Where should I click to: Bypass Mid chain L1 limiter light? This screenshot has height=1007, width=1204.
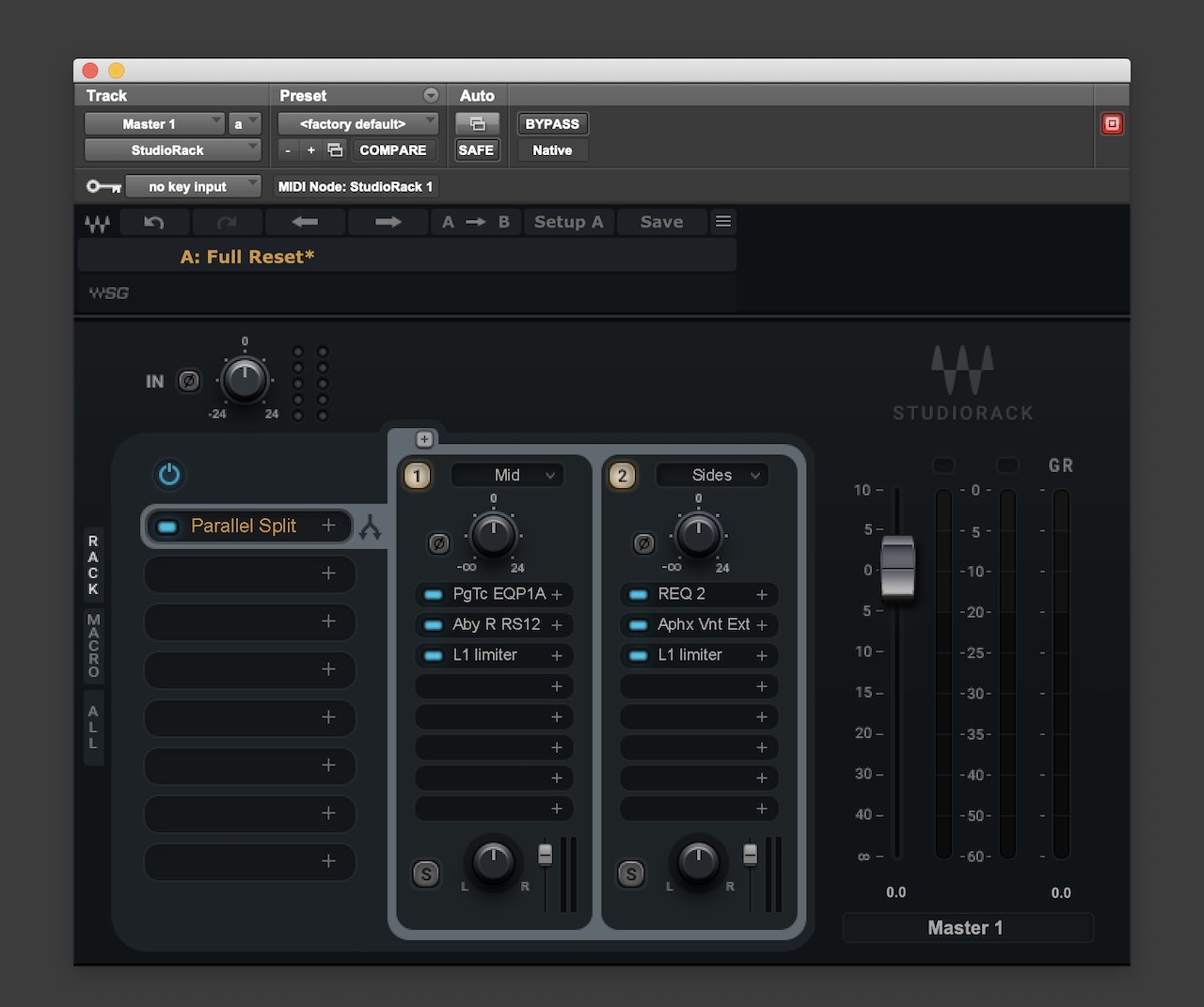(x=434, y=655)
